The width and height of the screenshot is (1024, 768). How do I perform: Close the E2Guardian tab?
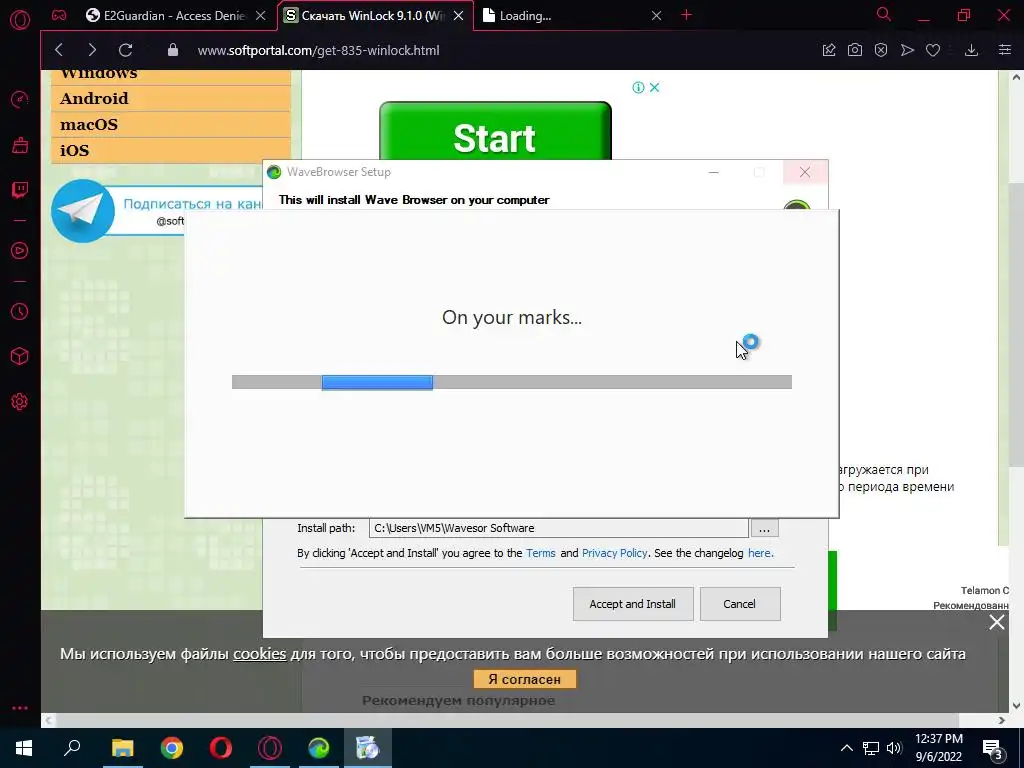point(261,16)
